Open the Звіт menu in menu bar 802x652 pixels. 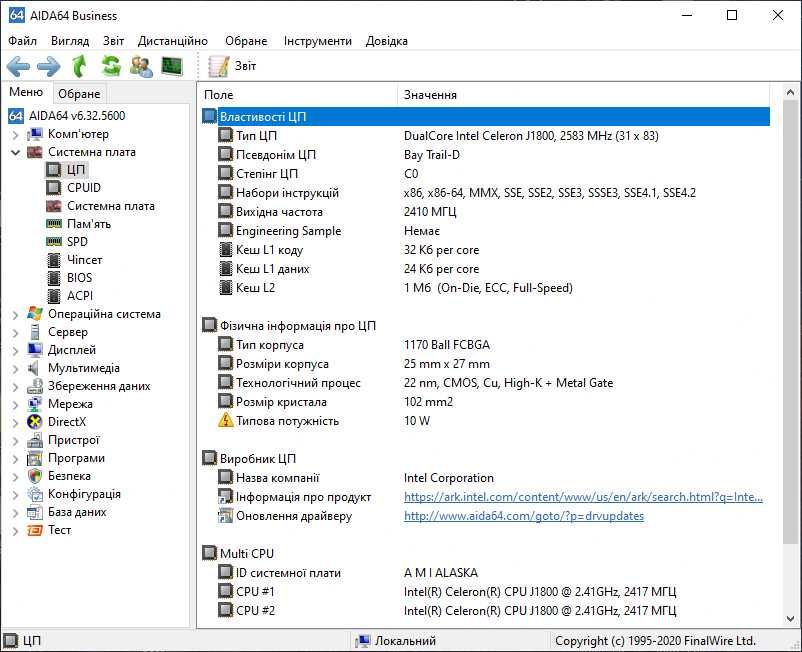[x=114, y=41]
